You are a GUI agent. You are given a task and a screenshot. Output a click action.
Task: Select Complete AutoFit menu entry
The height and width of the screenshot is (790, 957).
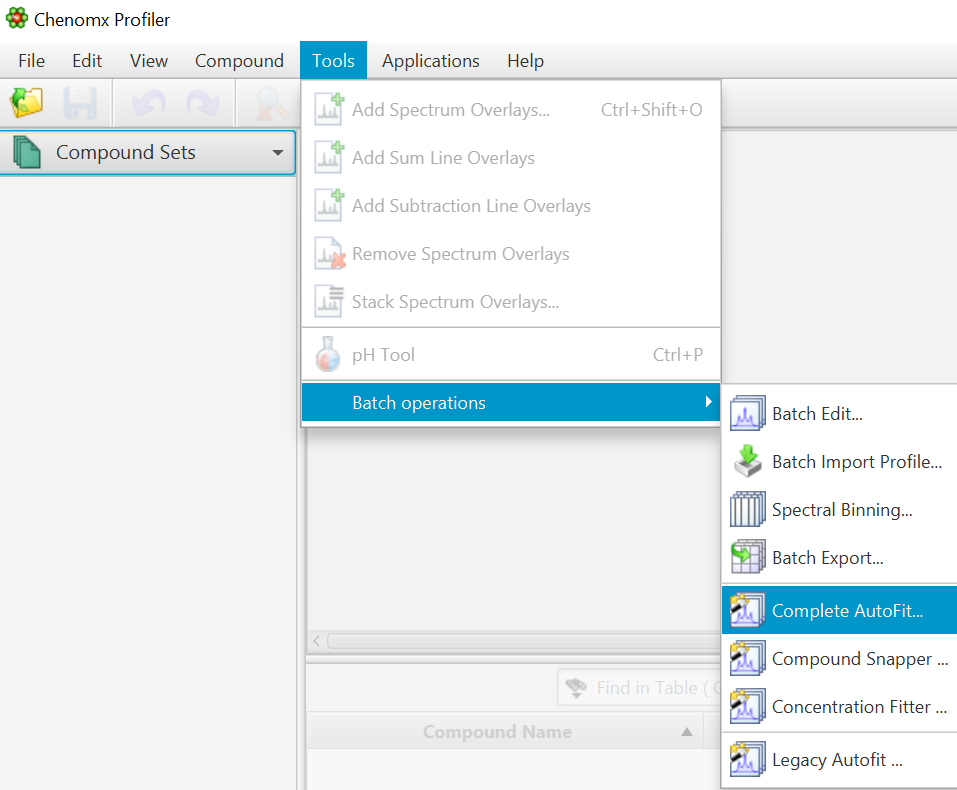(x=847, y=610)
